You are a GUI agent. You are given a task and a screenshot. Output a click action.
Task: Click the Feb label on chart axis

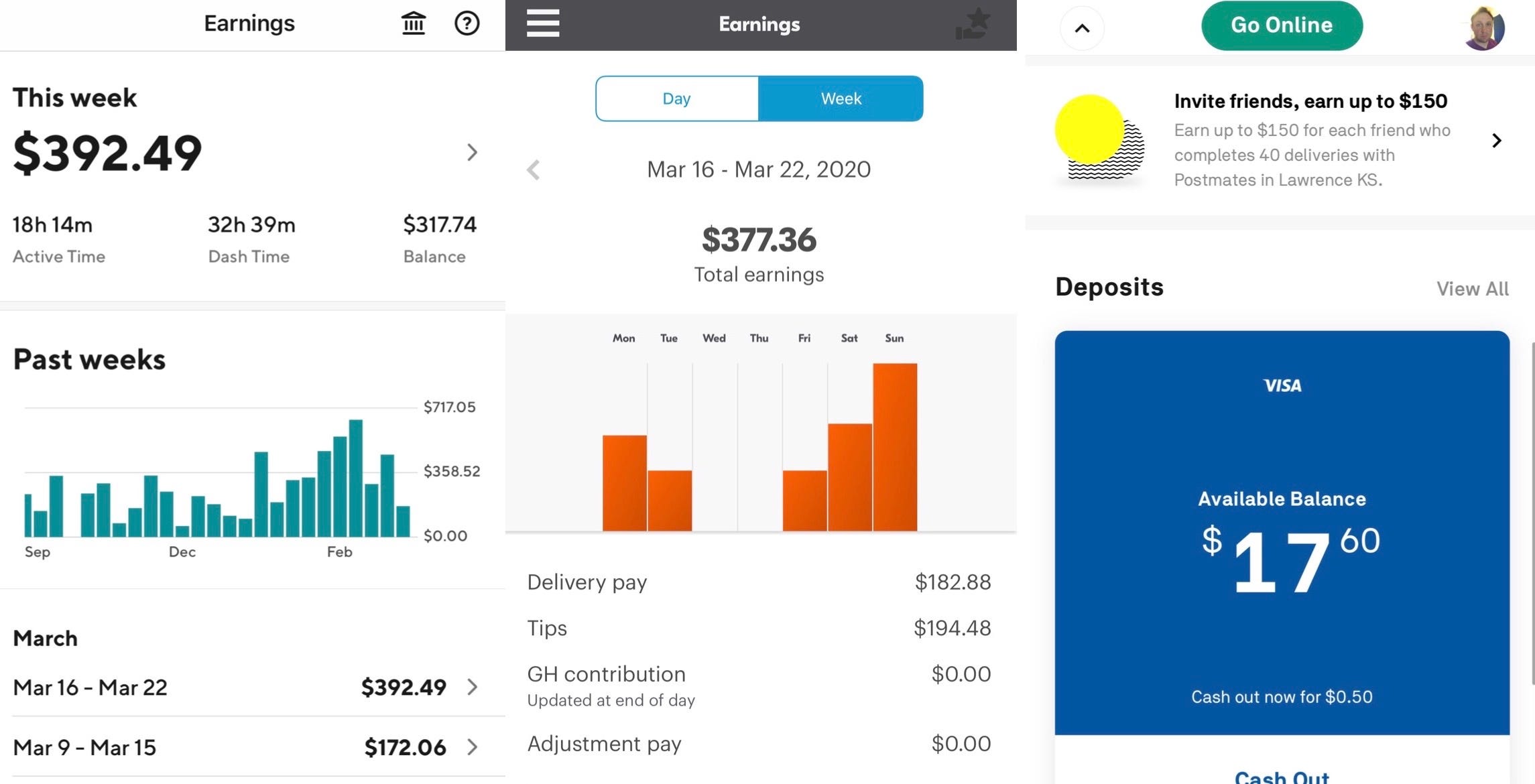[x=339, y=552]
